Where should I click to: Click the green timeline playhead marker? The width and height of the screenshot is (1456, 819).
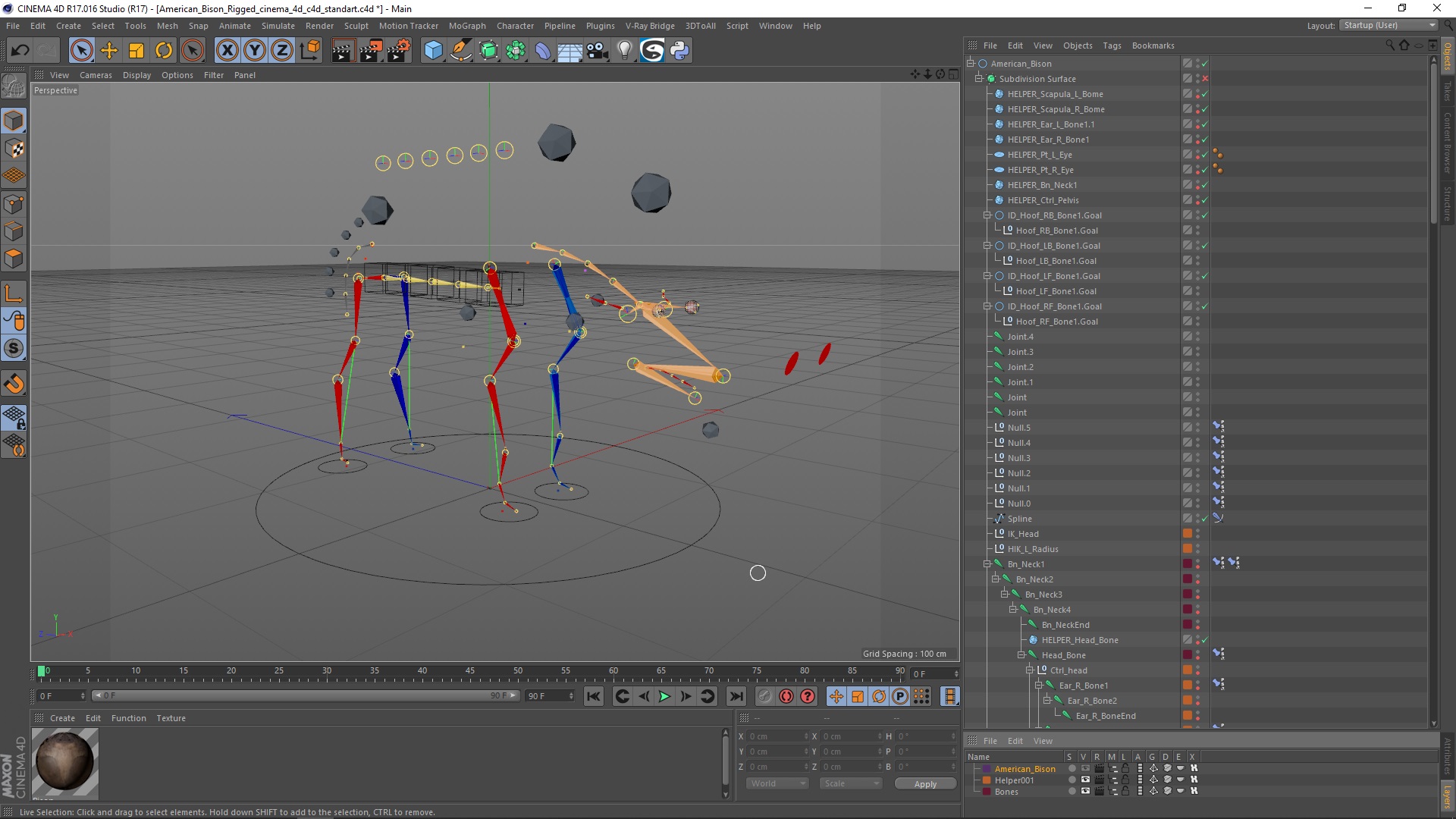click(42, 671)
